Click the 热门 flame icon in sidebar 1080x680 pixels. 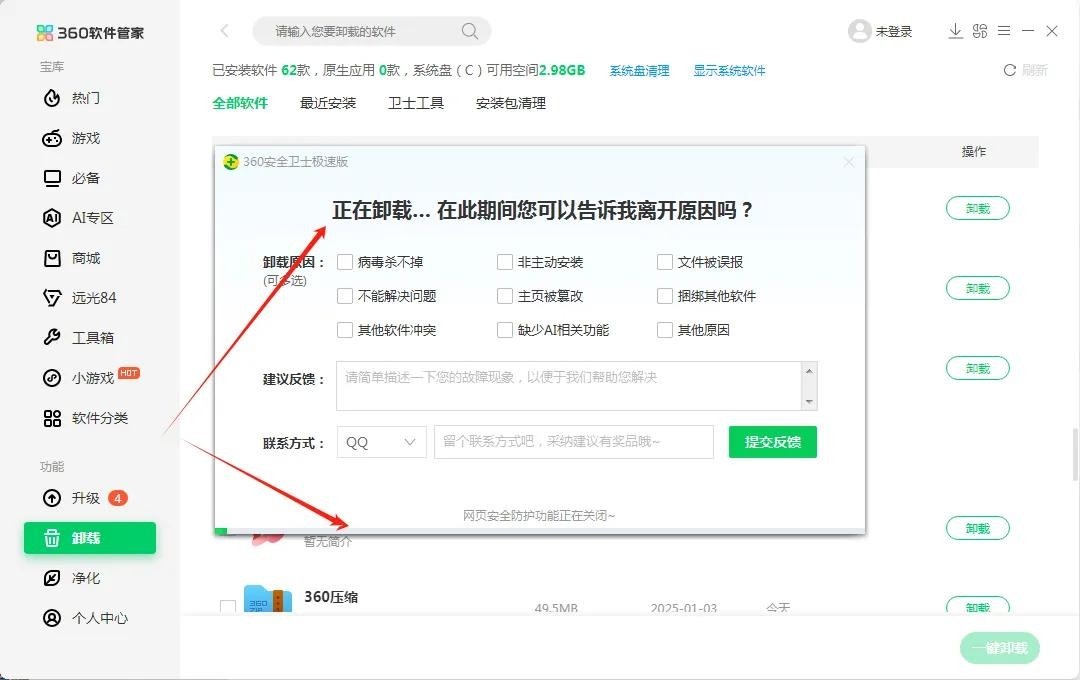point(52,98)
